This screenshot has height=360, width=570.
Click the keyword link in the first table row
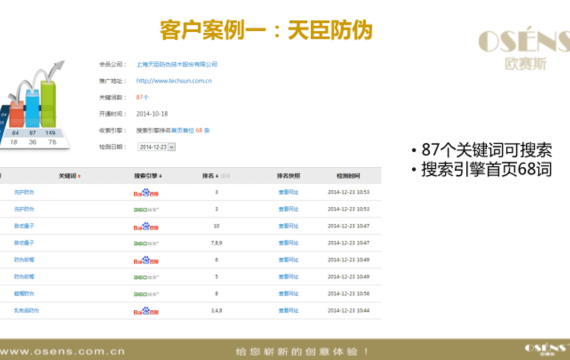[x=24, y=192]
